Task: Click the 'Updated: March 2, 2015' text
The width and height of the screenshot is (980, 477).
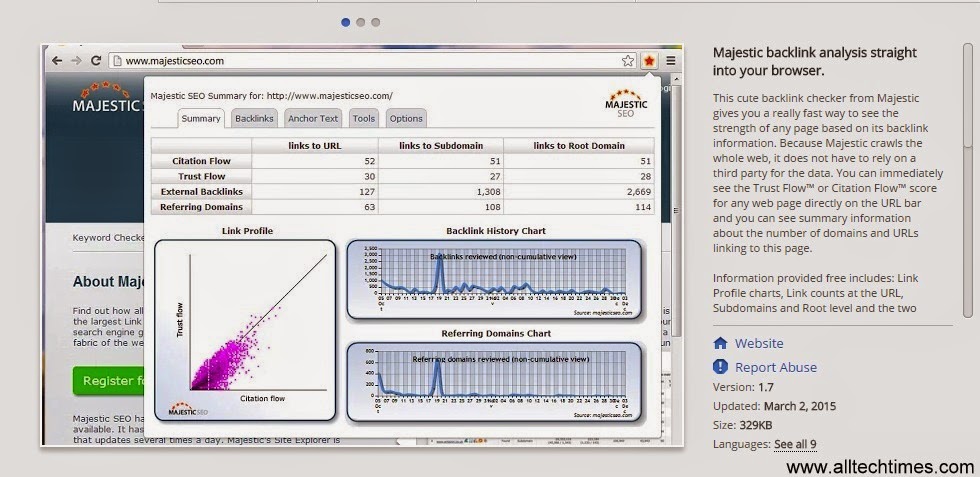Action: tap(774, 406)
